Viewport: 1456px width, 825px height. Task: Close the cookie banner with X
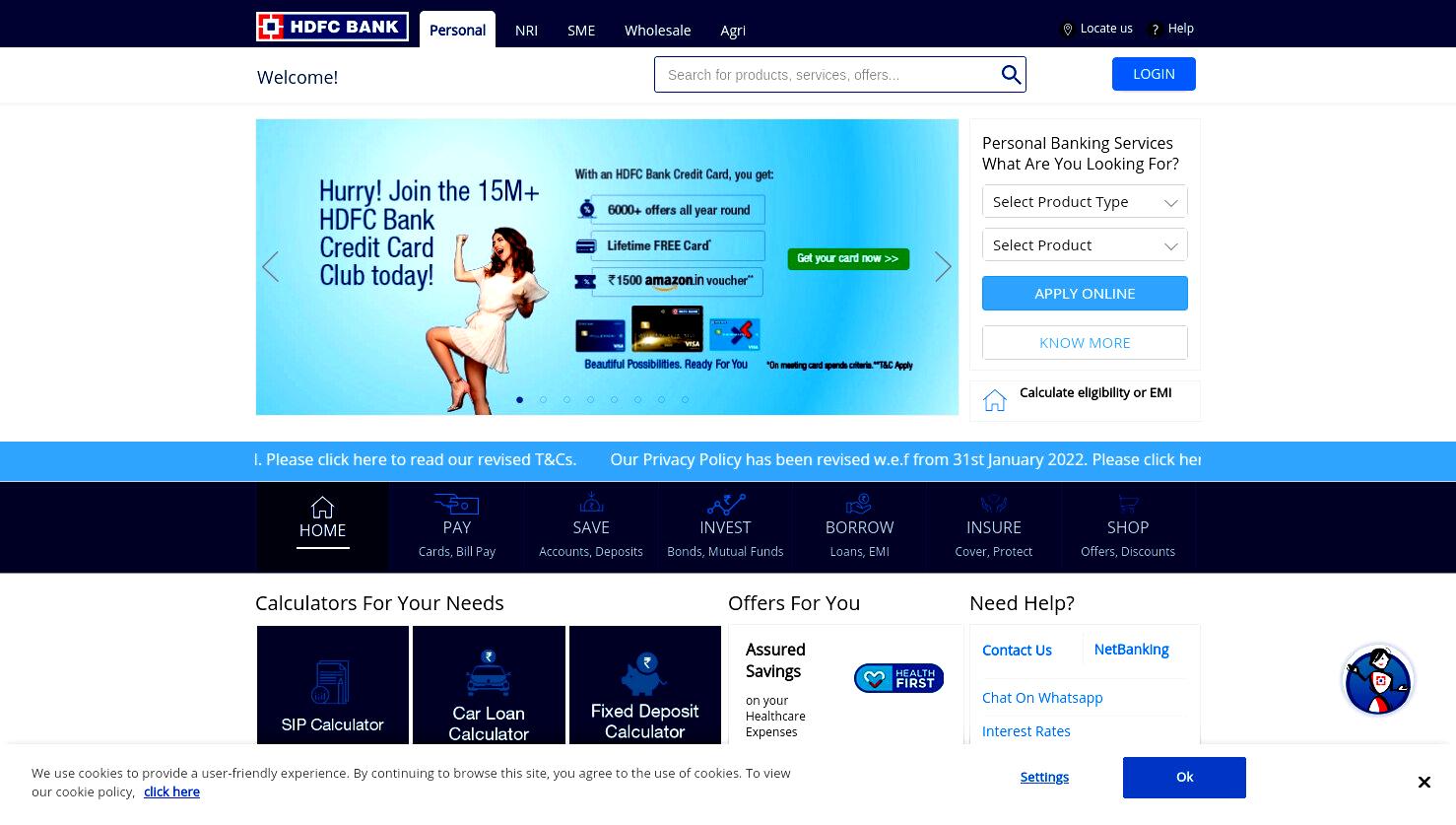[x=1423, y=783]
